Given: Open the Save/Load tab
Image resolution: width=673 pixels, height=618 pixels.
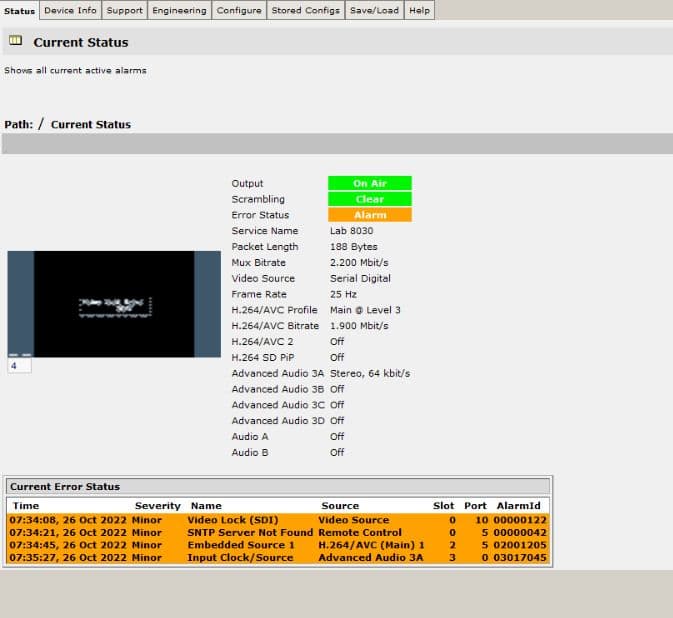Looking at the screenshot, I should pyautogui.click(x=374, y=10).
